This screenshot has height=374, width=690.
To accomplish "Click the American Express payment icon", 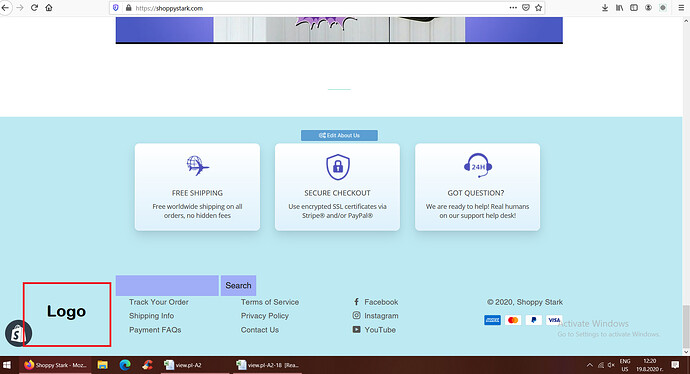I will 492,320.
